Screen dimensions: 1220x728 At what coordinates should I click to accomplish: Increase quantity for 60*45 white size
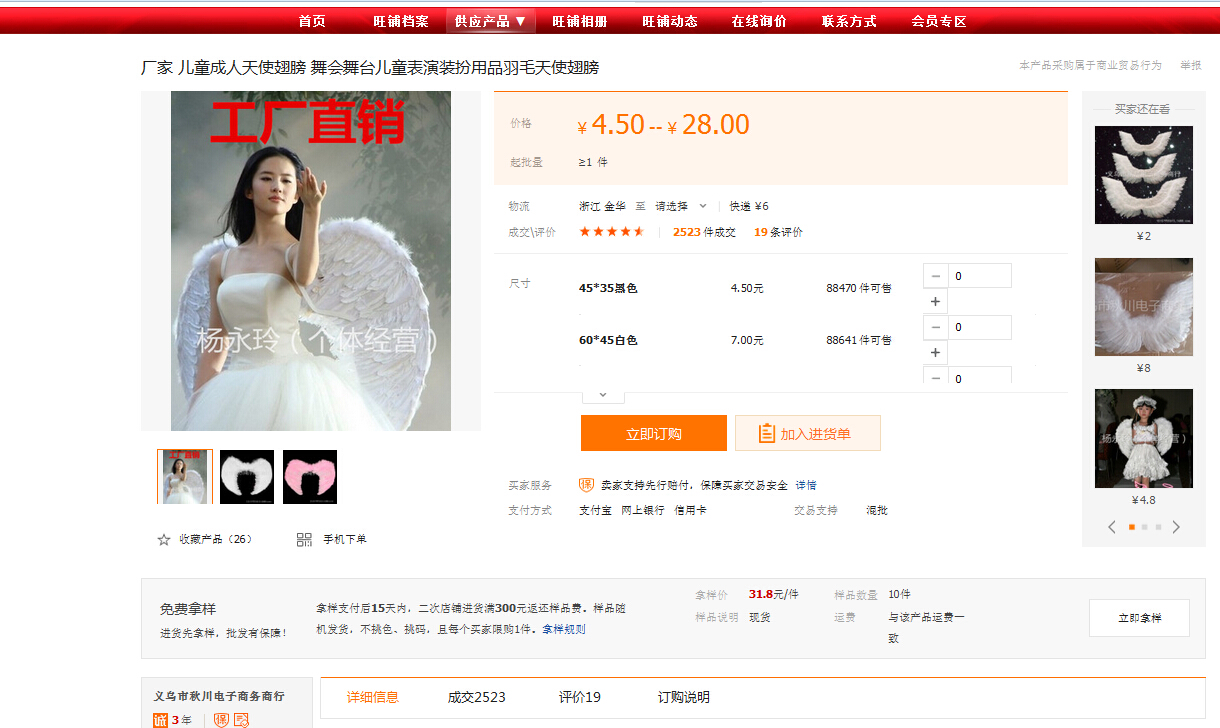click(x=935, y=354)
